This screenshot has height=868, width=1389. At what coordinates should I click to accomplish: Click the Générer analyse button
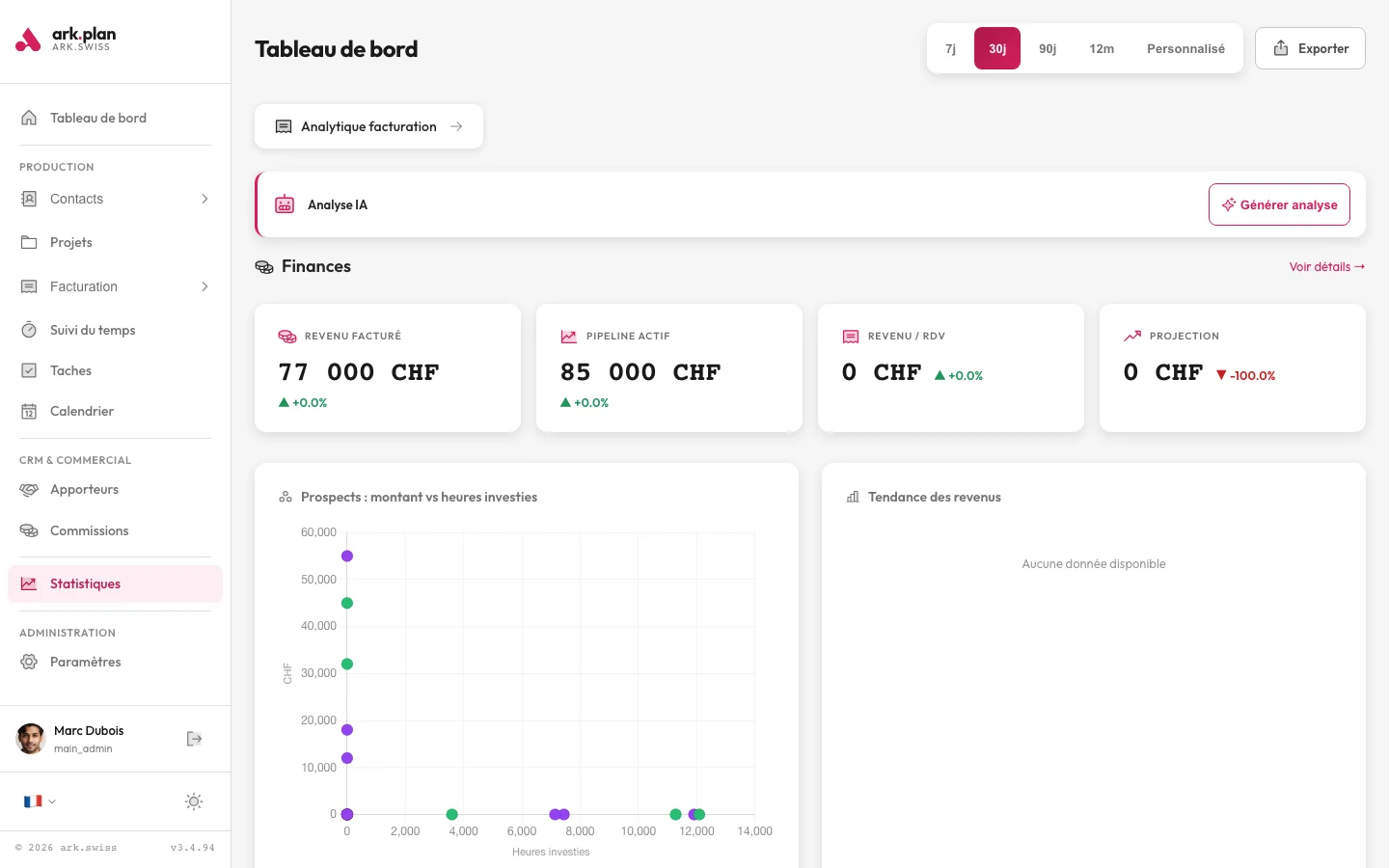(1279, 204)
